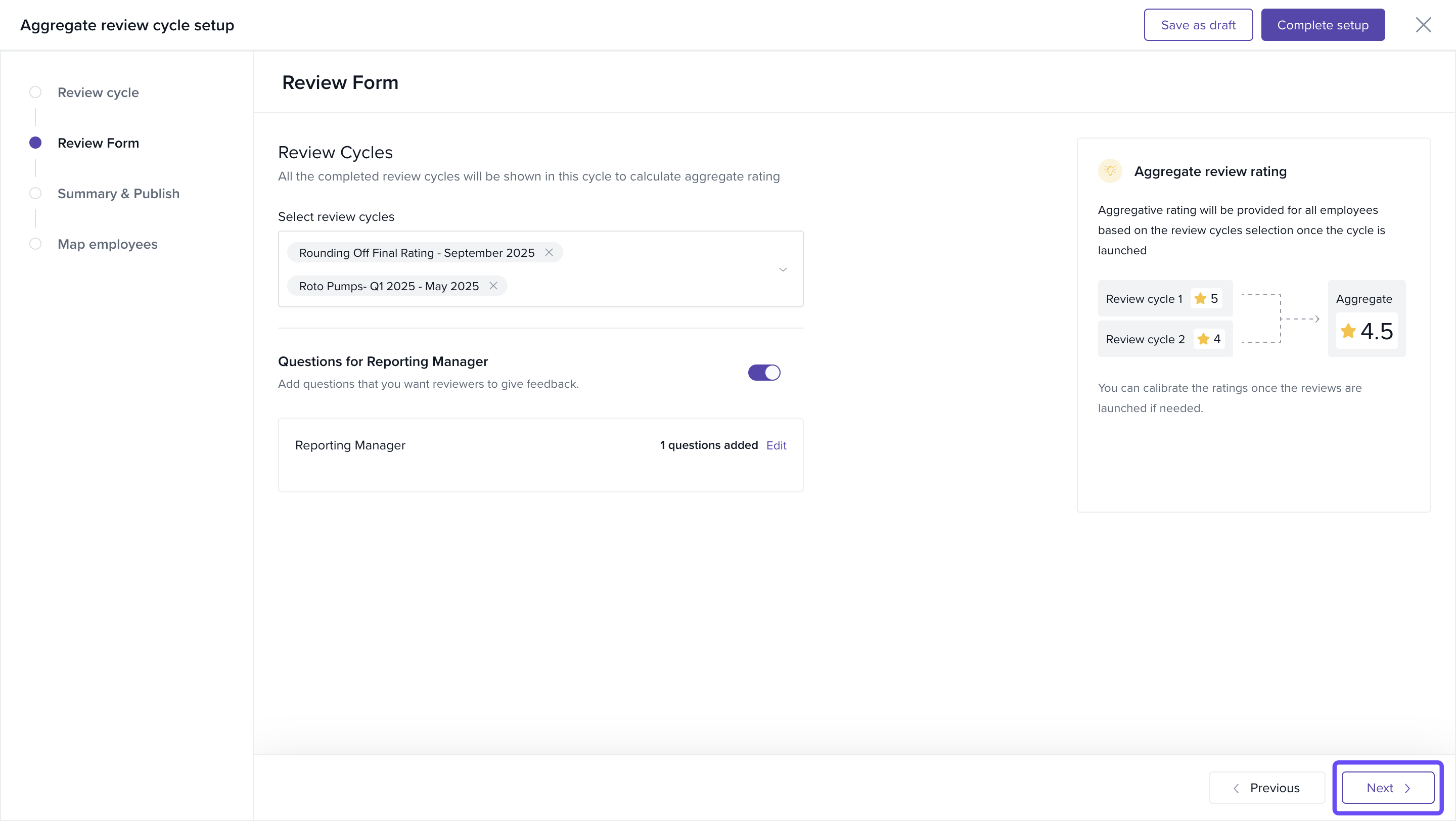Open Summary & Publish step
The image size is (1456, 821).
[118, 194]
